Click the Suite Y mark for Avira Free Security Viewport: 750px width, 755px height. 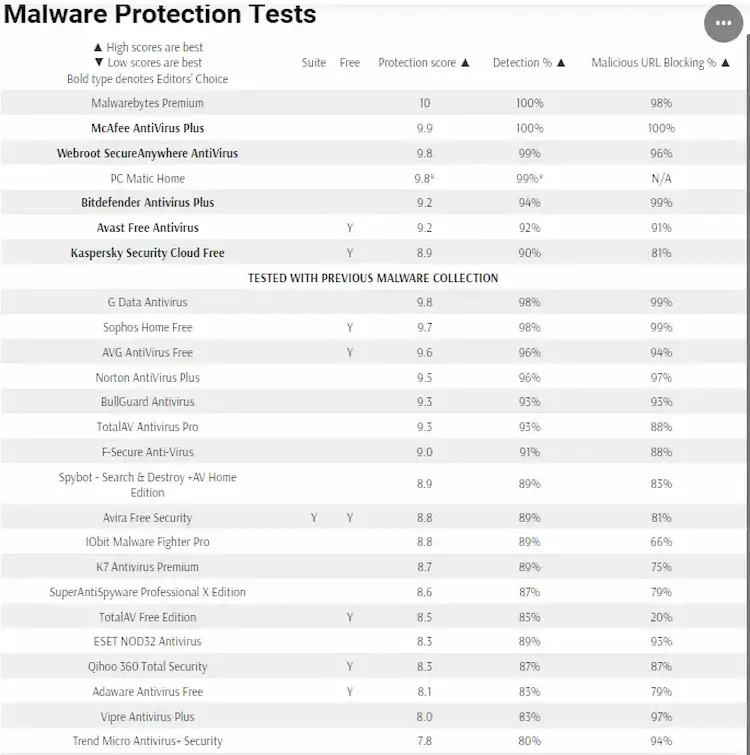pyautogui.click(x=314, y=518)
